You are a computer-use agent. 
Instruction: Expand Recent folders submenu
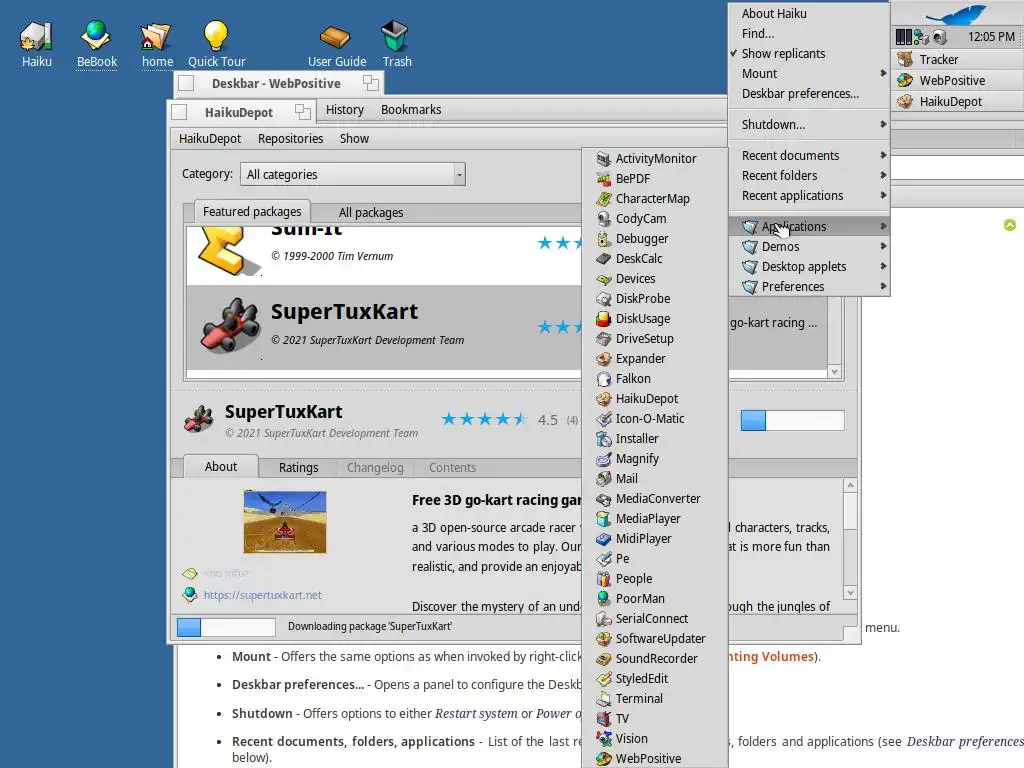point(809,176)
